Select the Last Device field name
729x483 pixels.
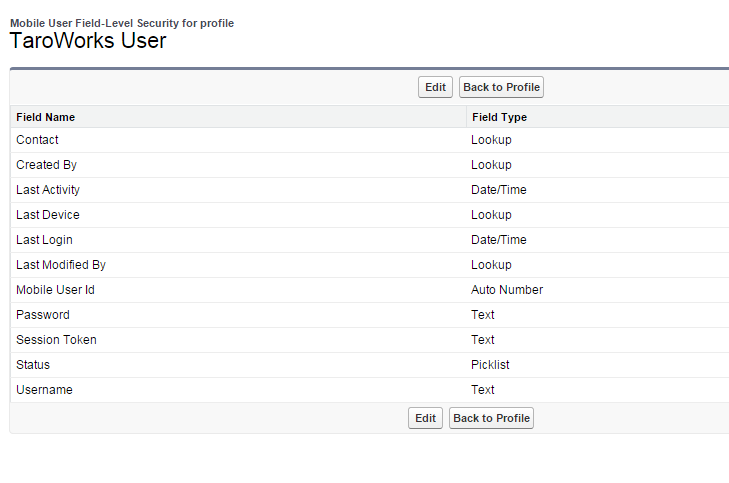(48, 215)
